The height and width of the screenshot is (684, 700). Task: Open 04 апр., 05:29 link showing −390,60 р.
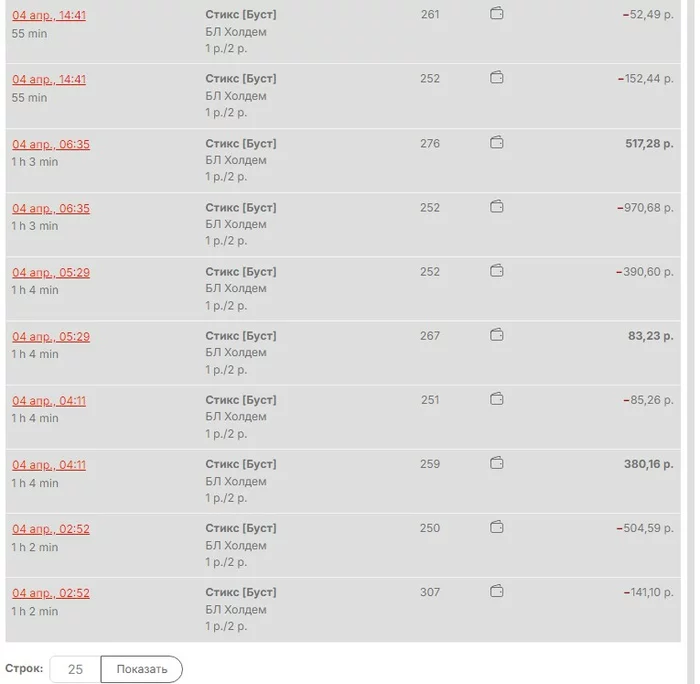coord(51,272)
